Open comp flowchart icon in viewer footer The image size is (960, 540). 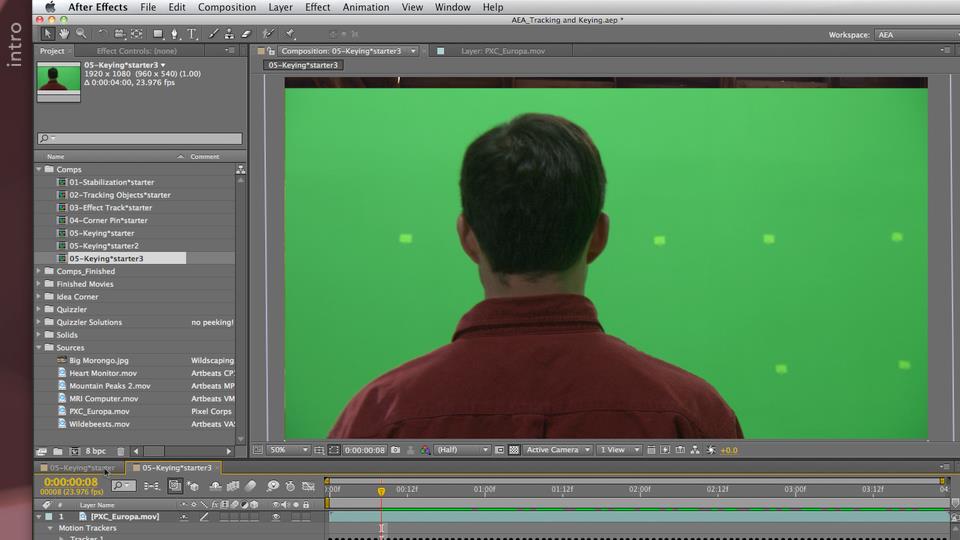[695, 450]
